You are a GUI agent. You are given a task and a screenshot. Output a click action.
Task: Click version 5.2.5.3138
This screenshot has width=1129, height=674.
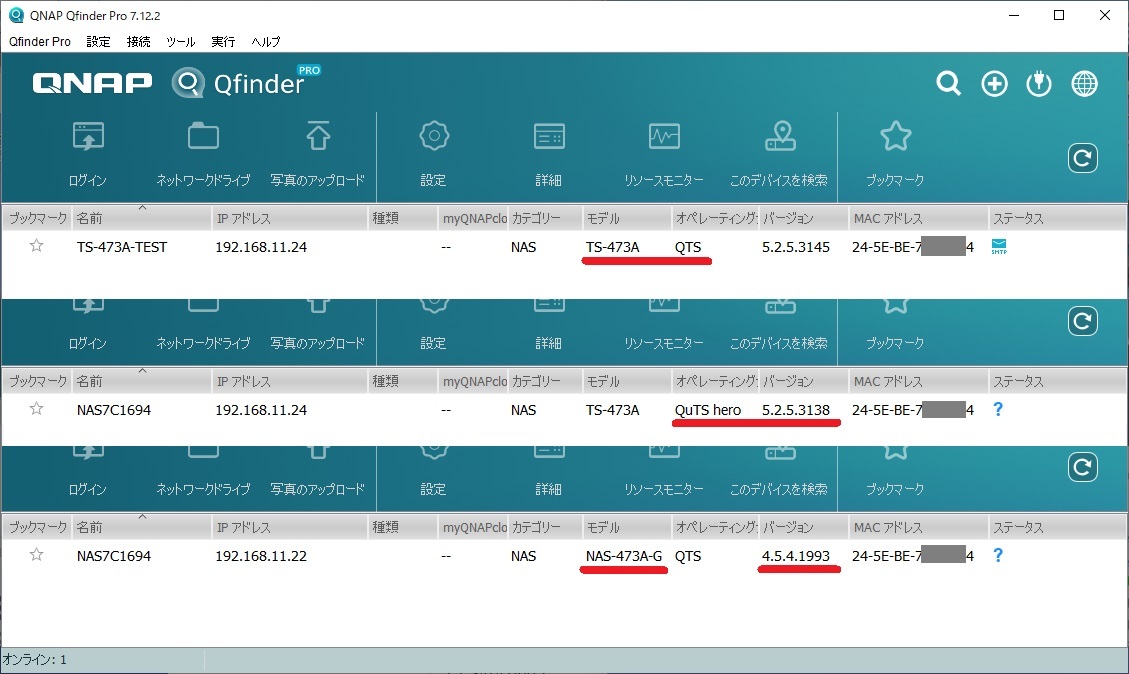[x=796, y=410]
